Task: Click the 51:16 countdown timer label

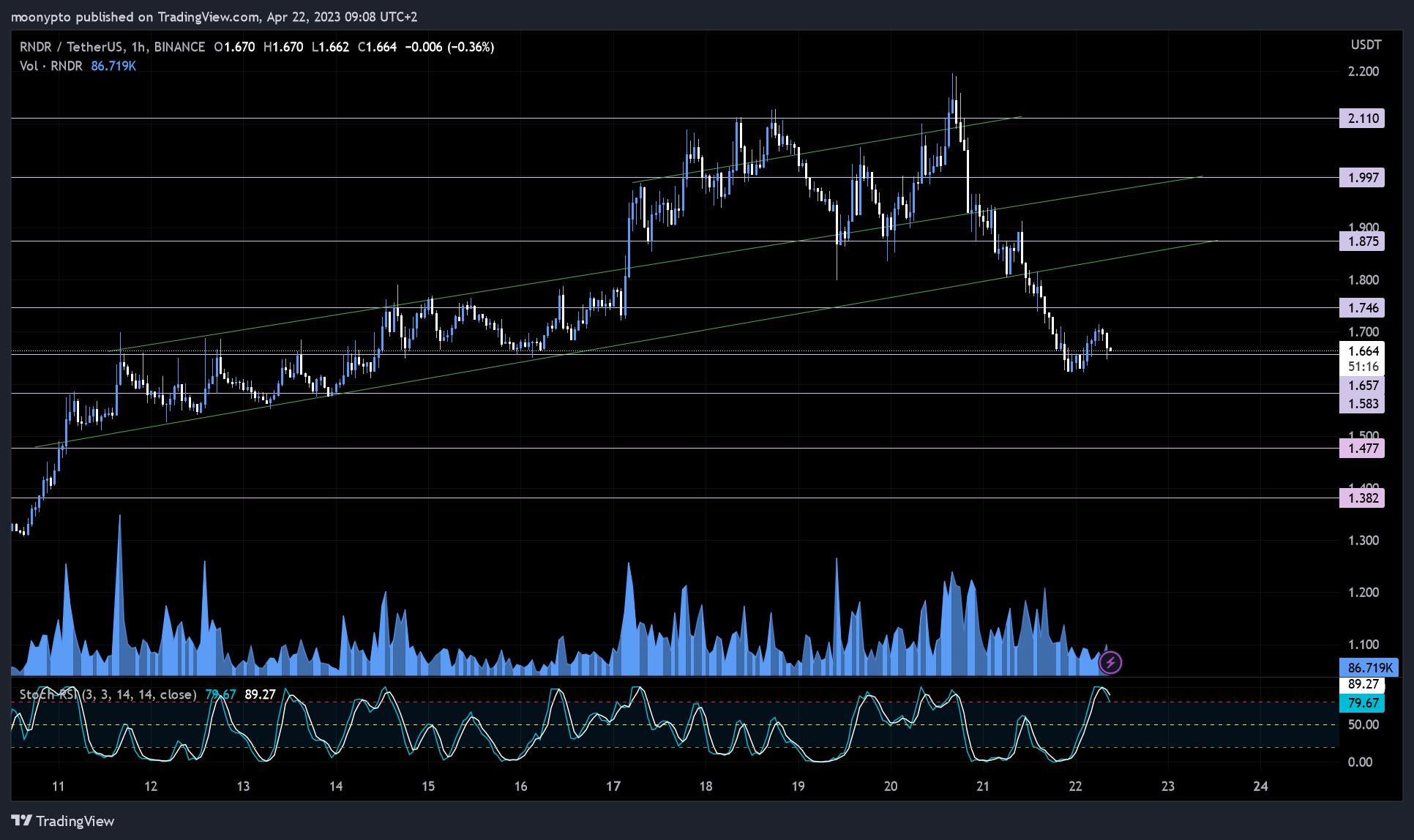Action: pos(1362,367)
